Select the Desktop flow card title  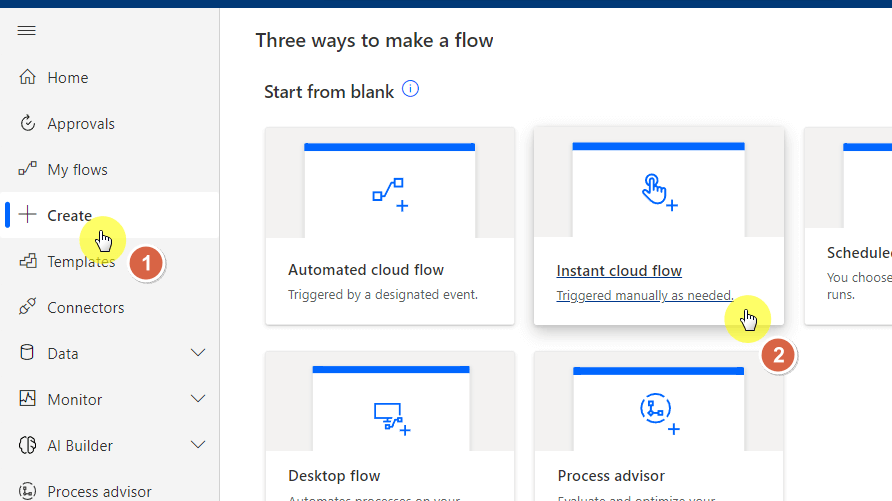334,475
